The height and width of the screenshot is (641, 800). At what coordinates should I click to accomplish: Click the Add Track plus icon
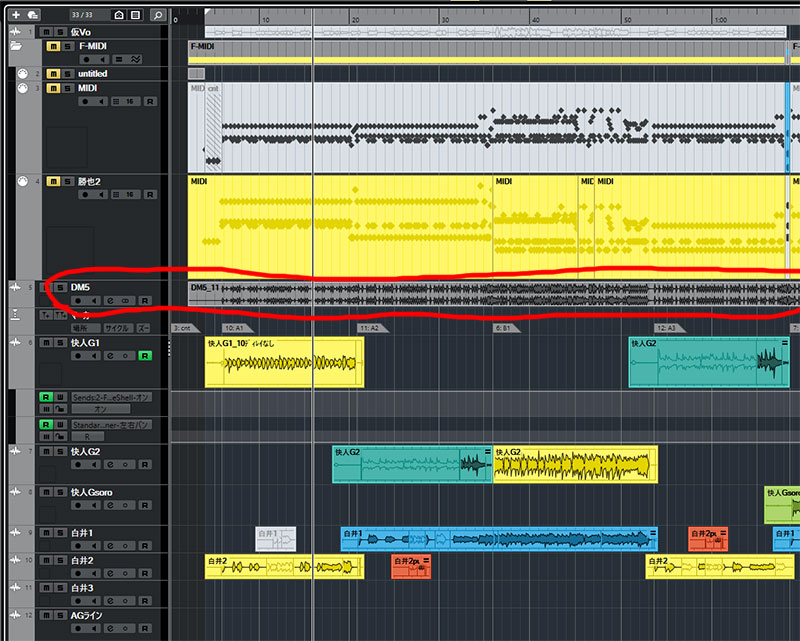point(16,15)
